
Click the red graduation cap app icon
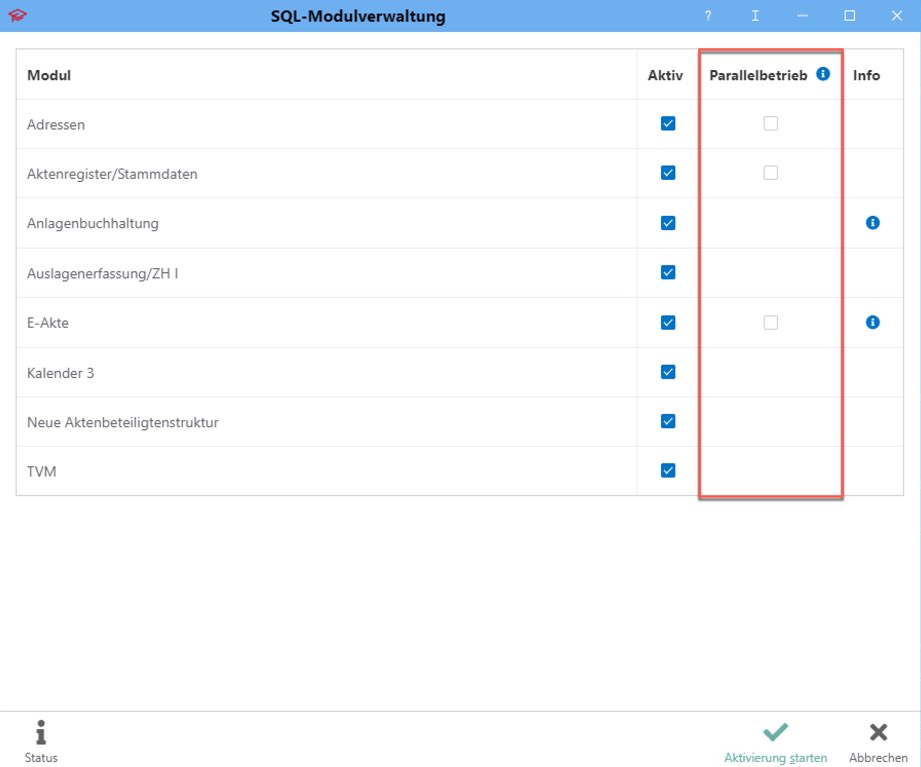click(18, 15)
